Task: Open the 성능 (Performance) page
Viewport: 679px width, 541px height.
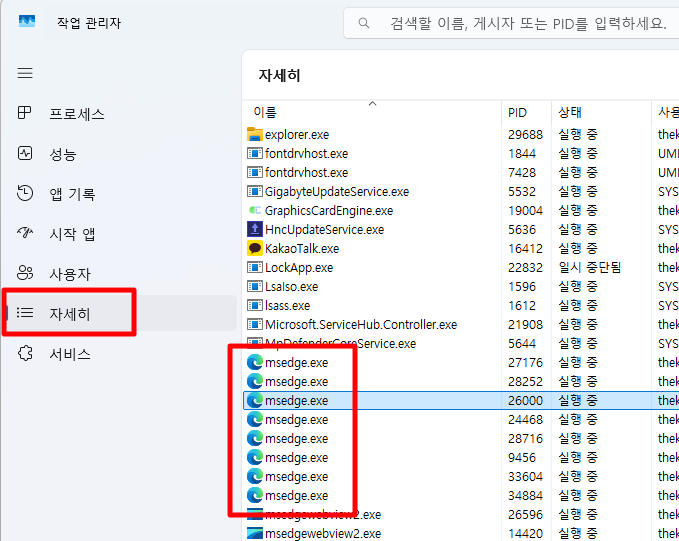Action: tap(119, 154)
